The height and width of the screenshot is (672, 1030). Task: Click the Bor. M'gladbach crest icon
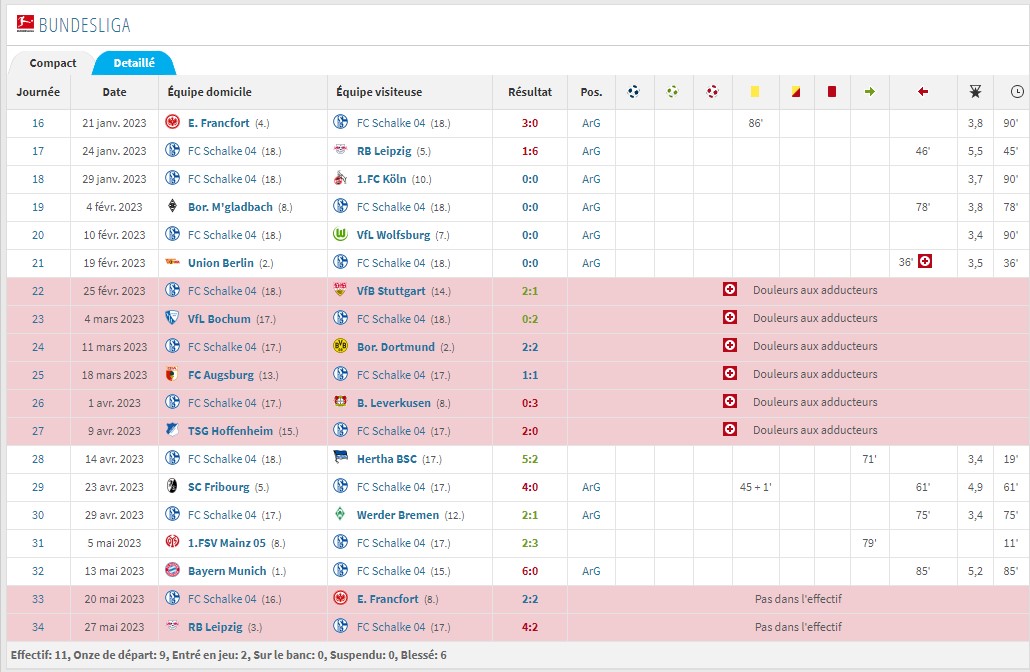pyautogui.click(x=173, y=206)
